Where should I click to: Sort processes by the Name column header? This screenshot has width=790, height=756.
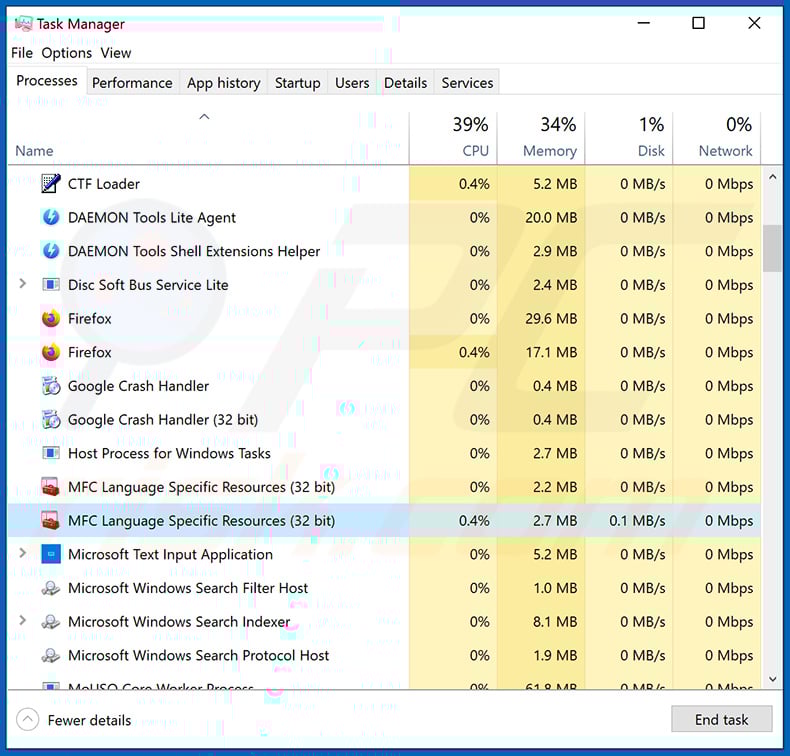tap(208, 138)
